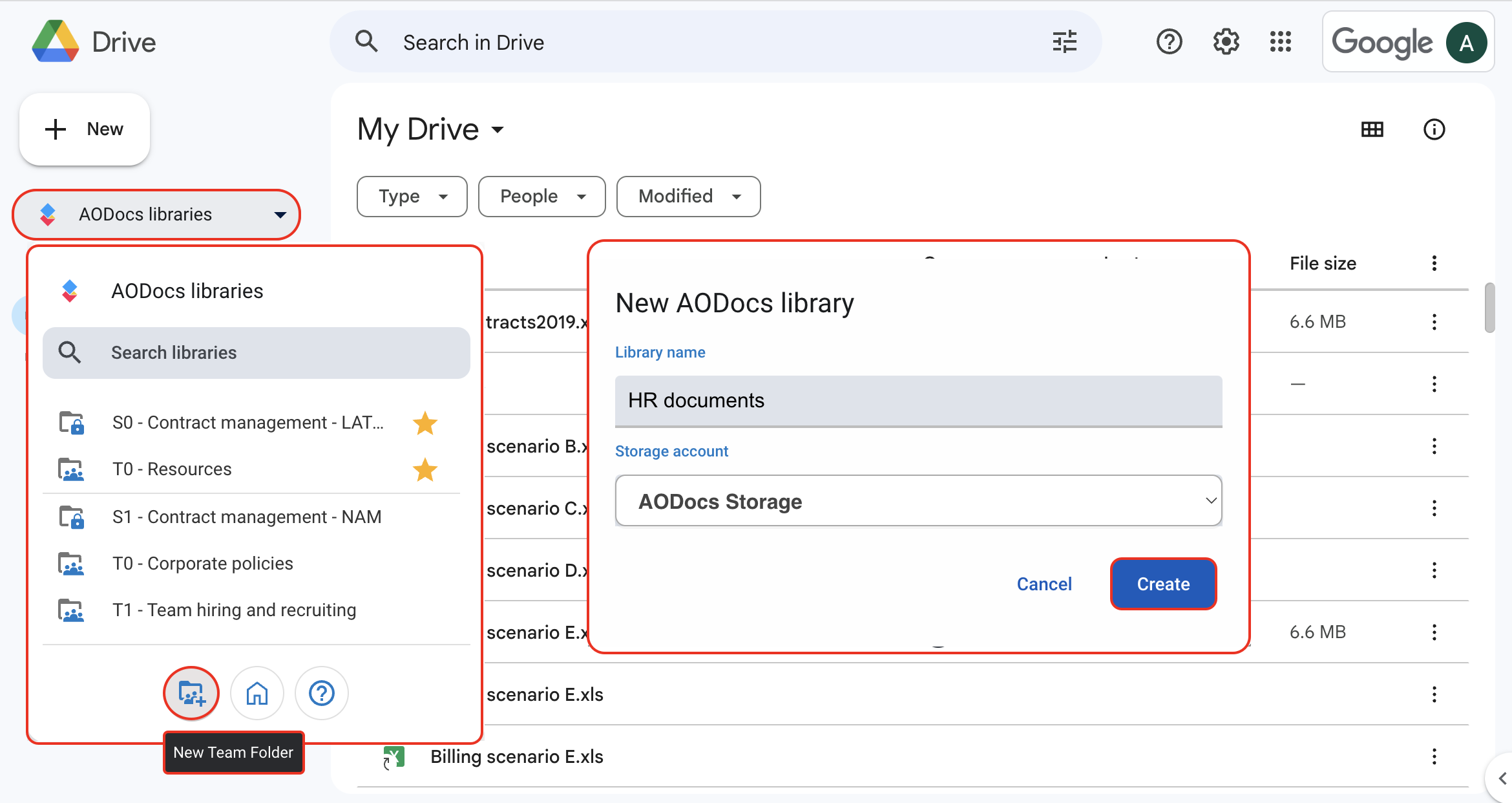Show details info panel
Image resolution: width=1512 pixels, height=803 pixels.
coord(1434,129)
